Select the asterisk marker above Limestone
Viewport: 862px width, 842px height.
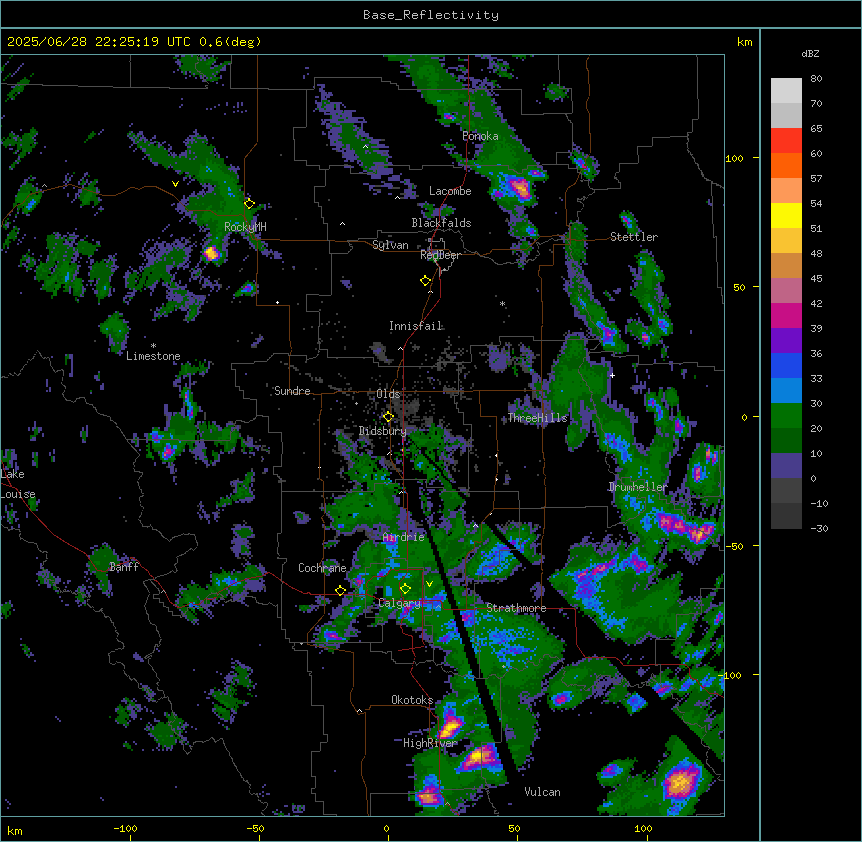point(153,346)
